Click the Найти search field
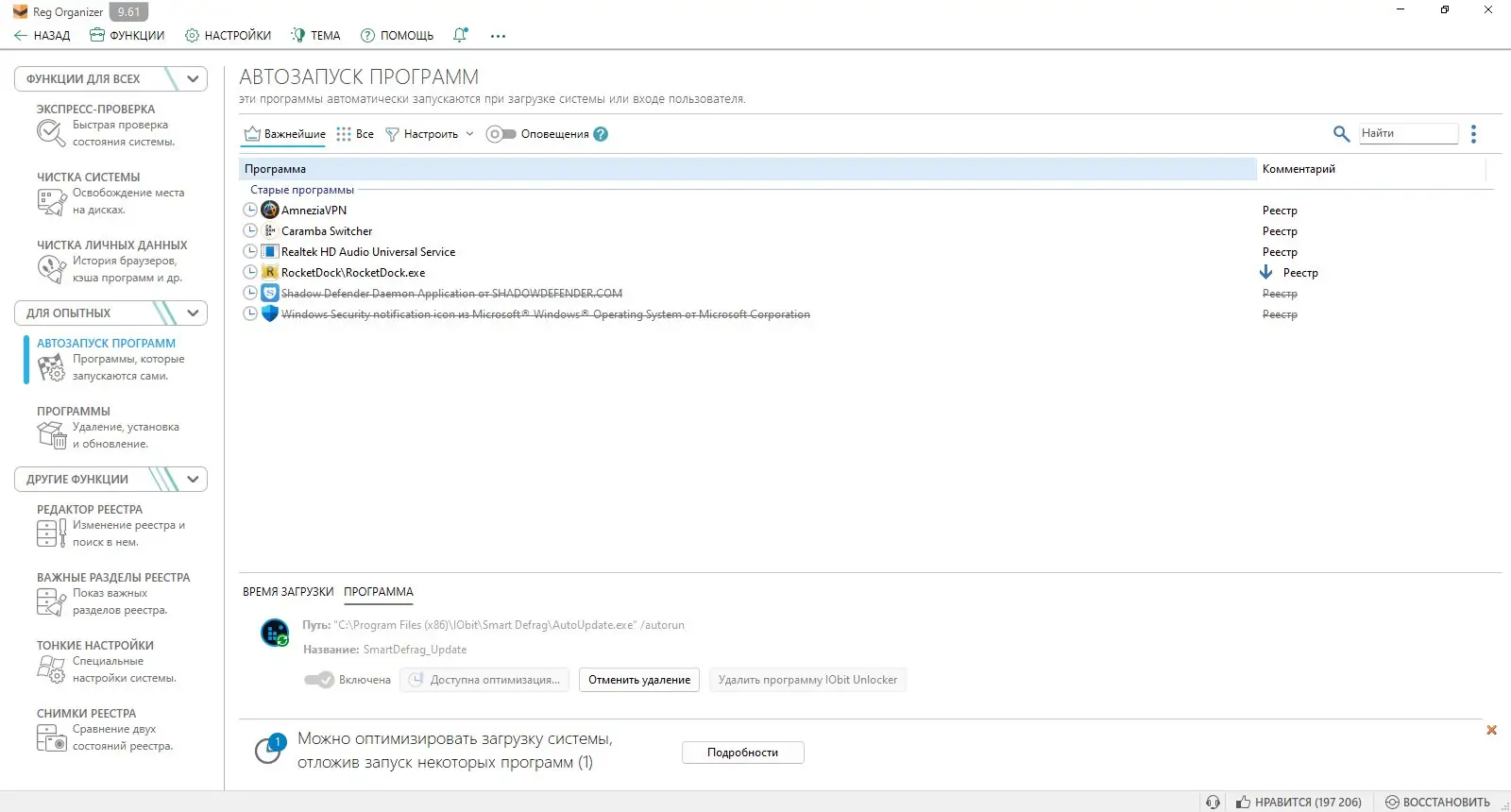 coord(1408,133)
